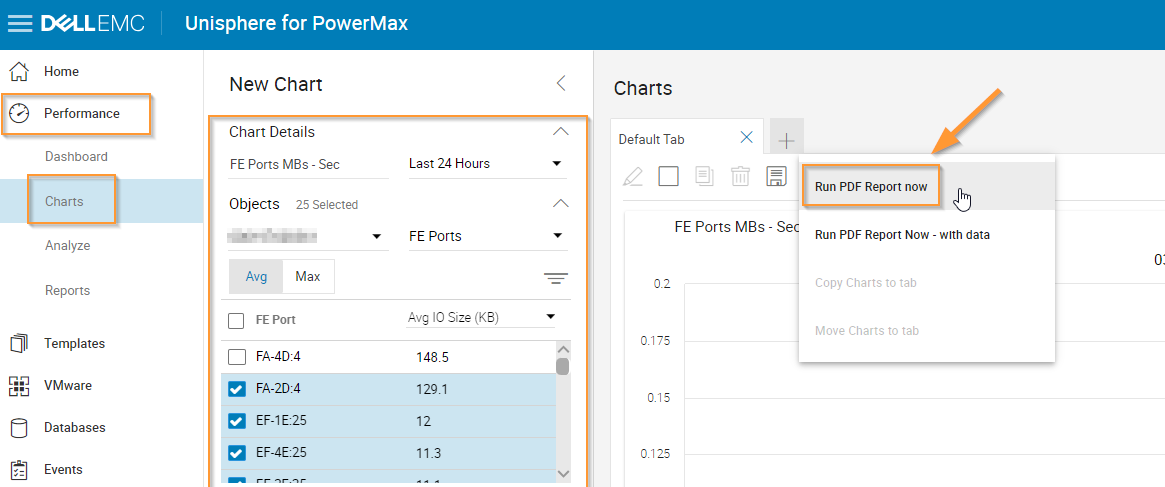
Task: Toggle the select-all FE Port checkbox
Action: point(237,321)
